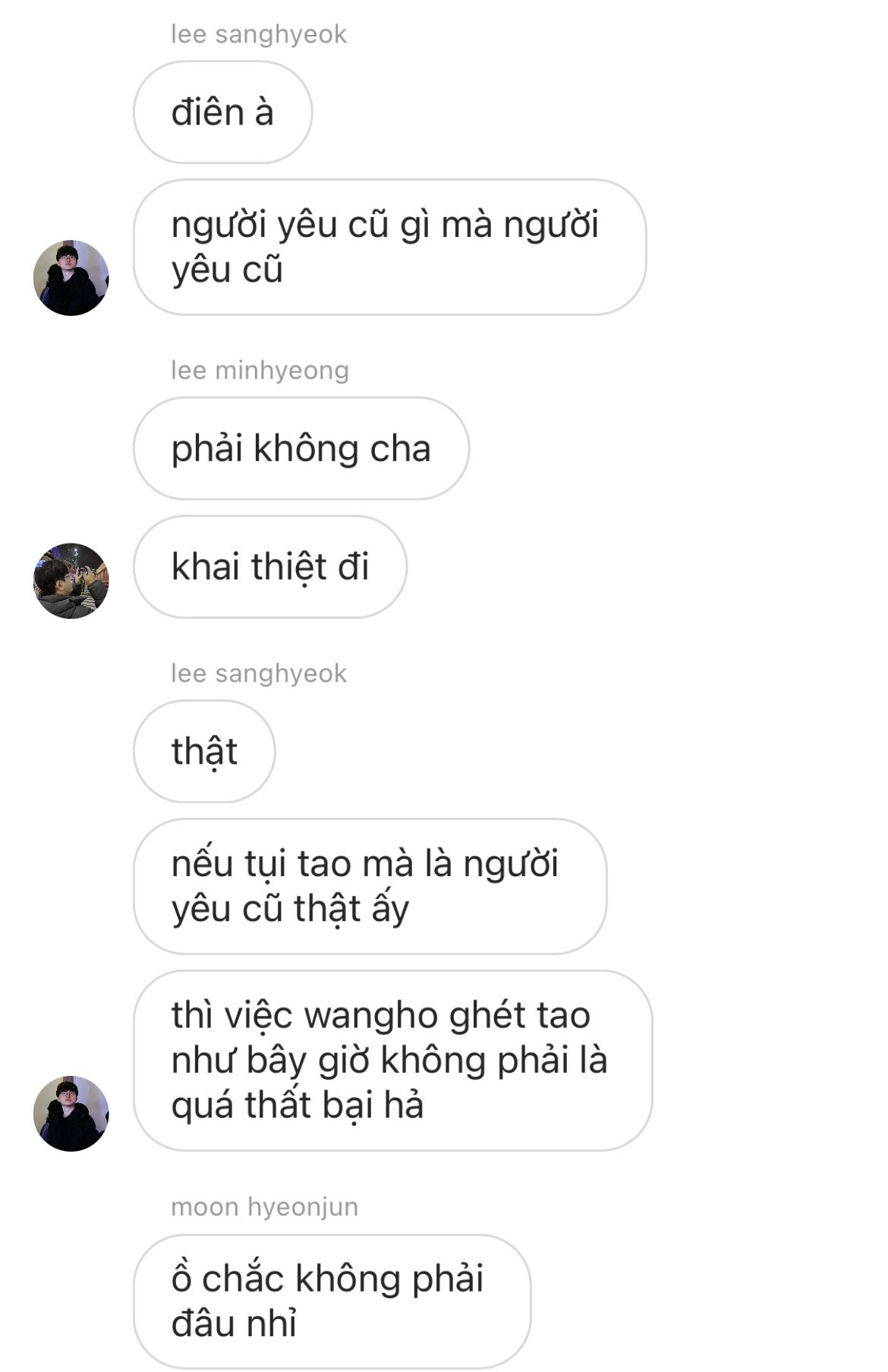The image size is (888, 1372).
Task: Tap the 'khai thiệt đi' message bubble
Action: (270, 566)
